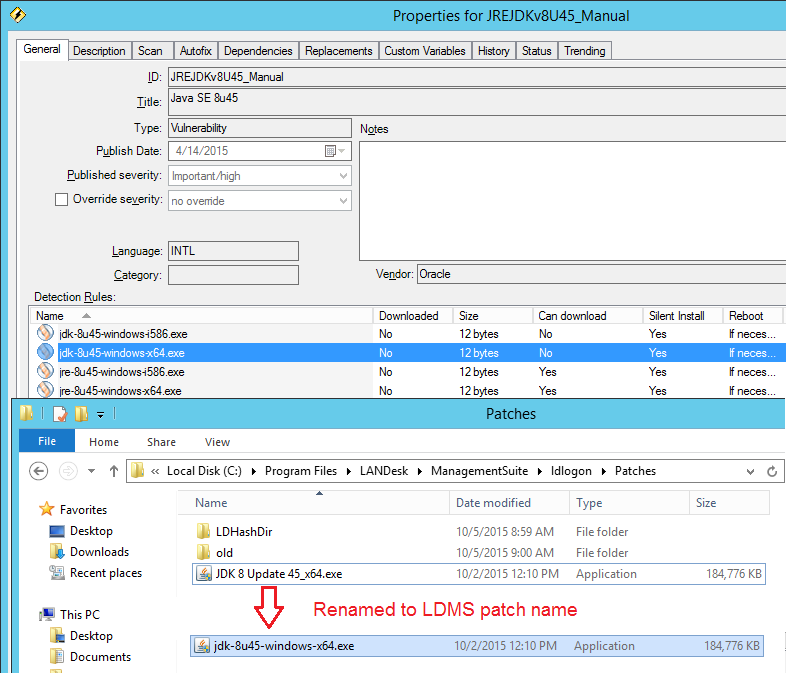Select the Downloads icon in Favorites
Image resolution: width=786 pixels, height=673 pixels.
tap(57, 552)
